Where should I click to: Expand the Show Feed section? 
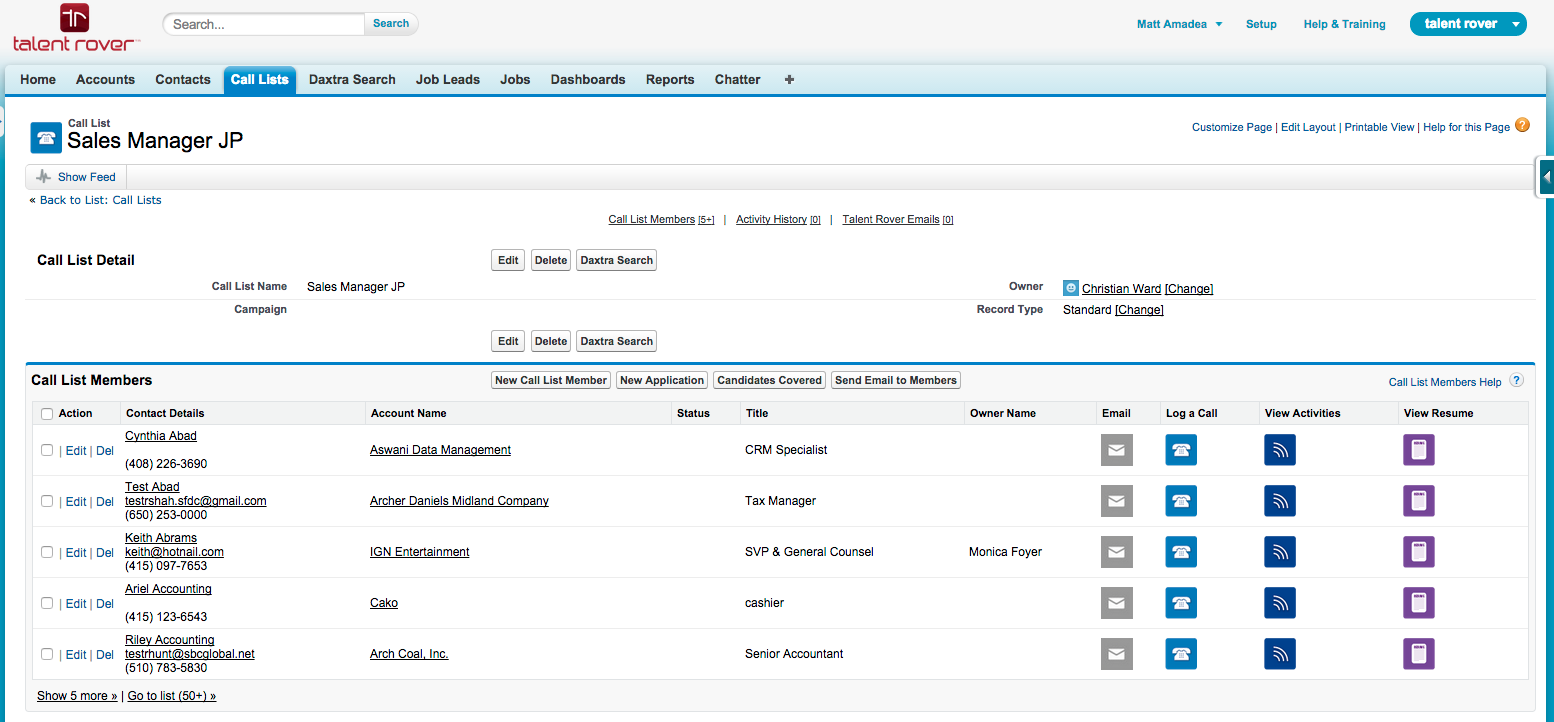(x=76, y=177)
